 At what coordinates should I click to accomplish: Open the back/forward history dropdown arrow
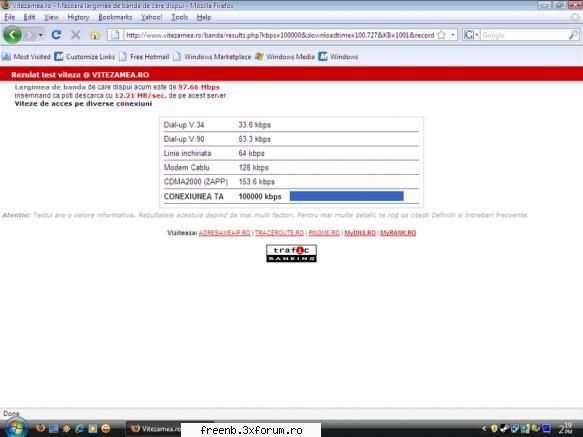(41, 35)
